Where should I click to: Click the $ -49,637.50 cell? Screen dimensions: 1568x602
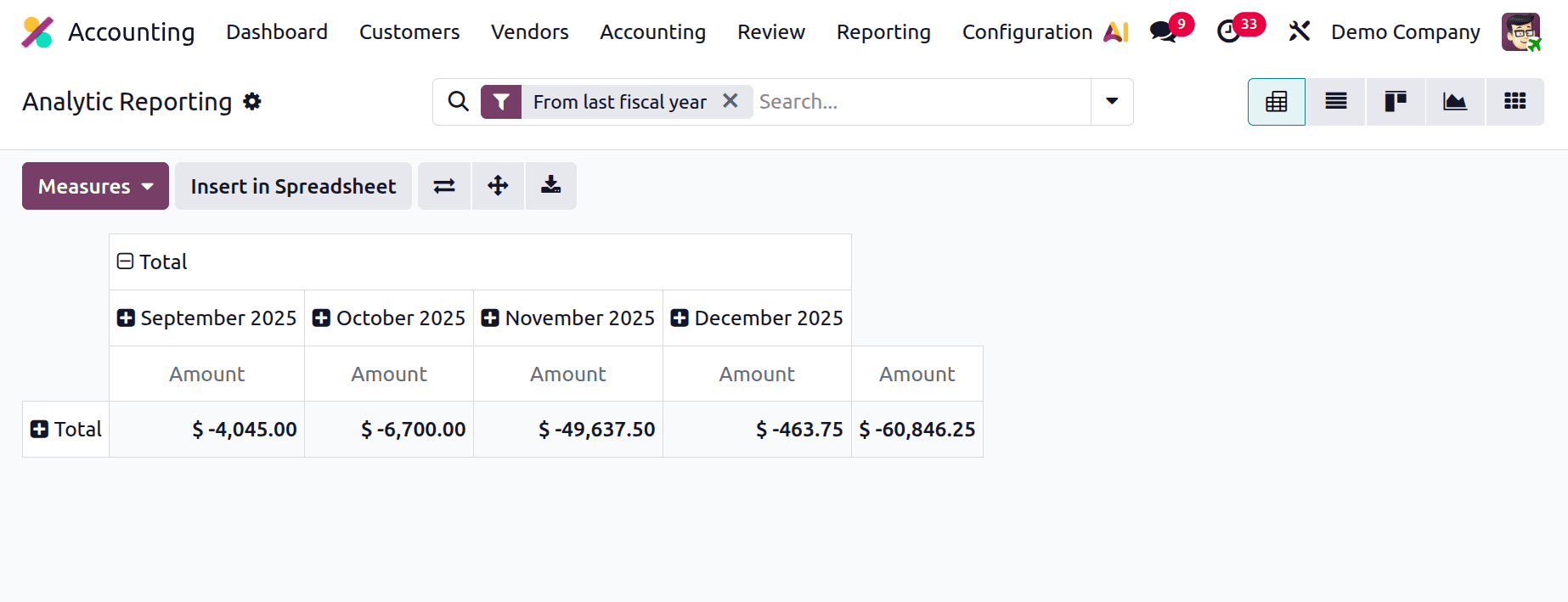coord(568,430)
